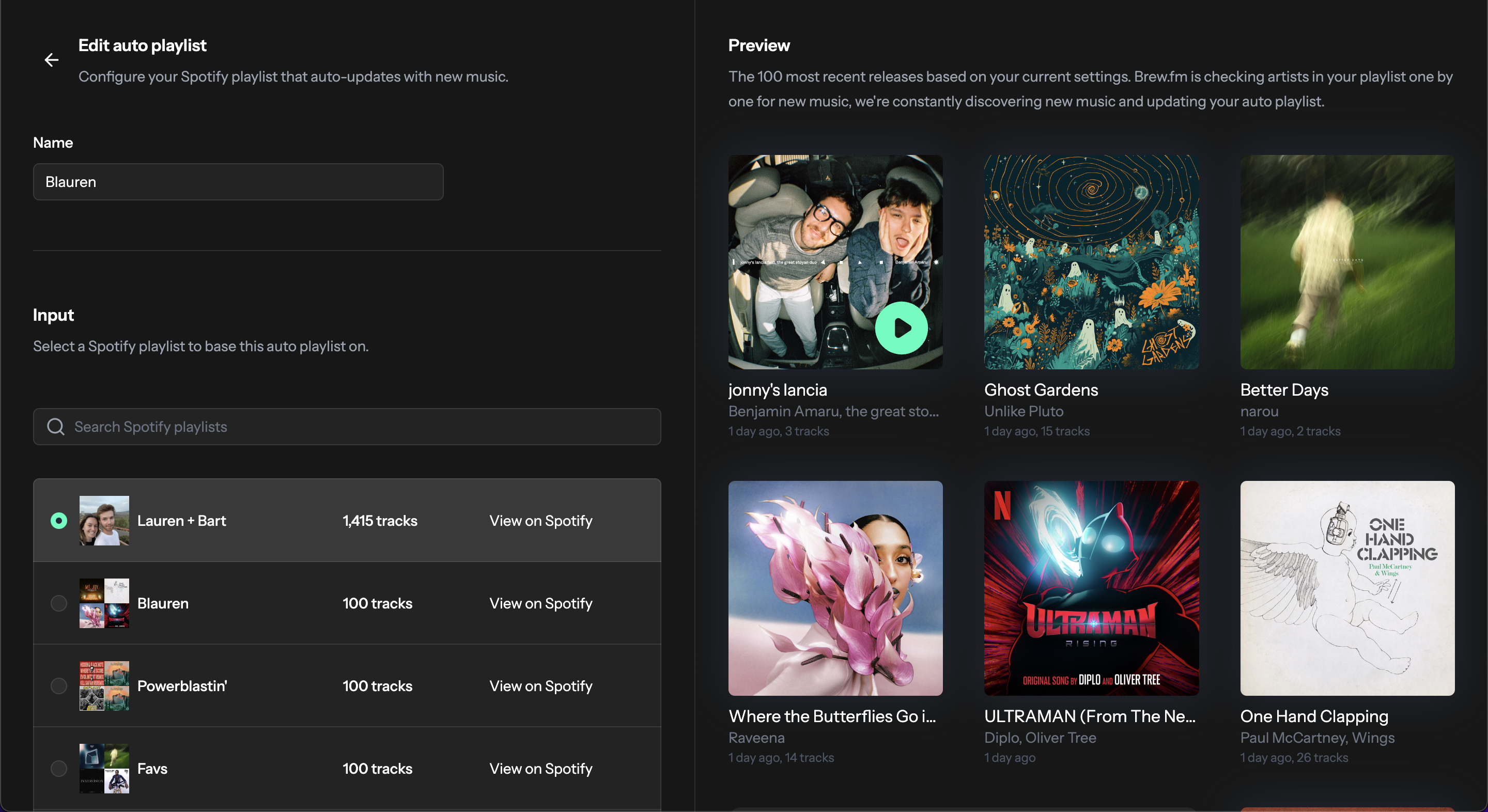Screen dimensions: 1488x812
Task: Open the One Hand Clapping album artwork
Action: tap(1347, 588)
